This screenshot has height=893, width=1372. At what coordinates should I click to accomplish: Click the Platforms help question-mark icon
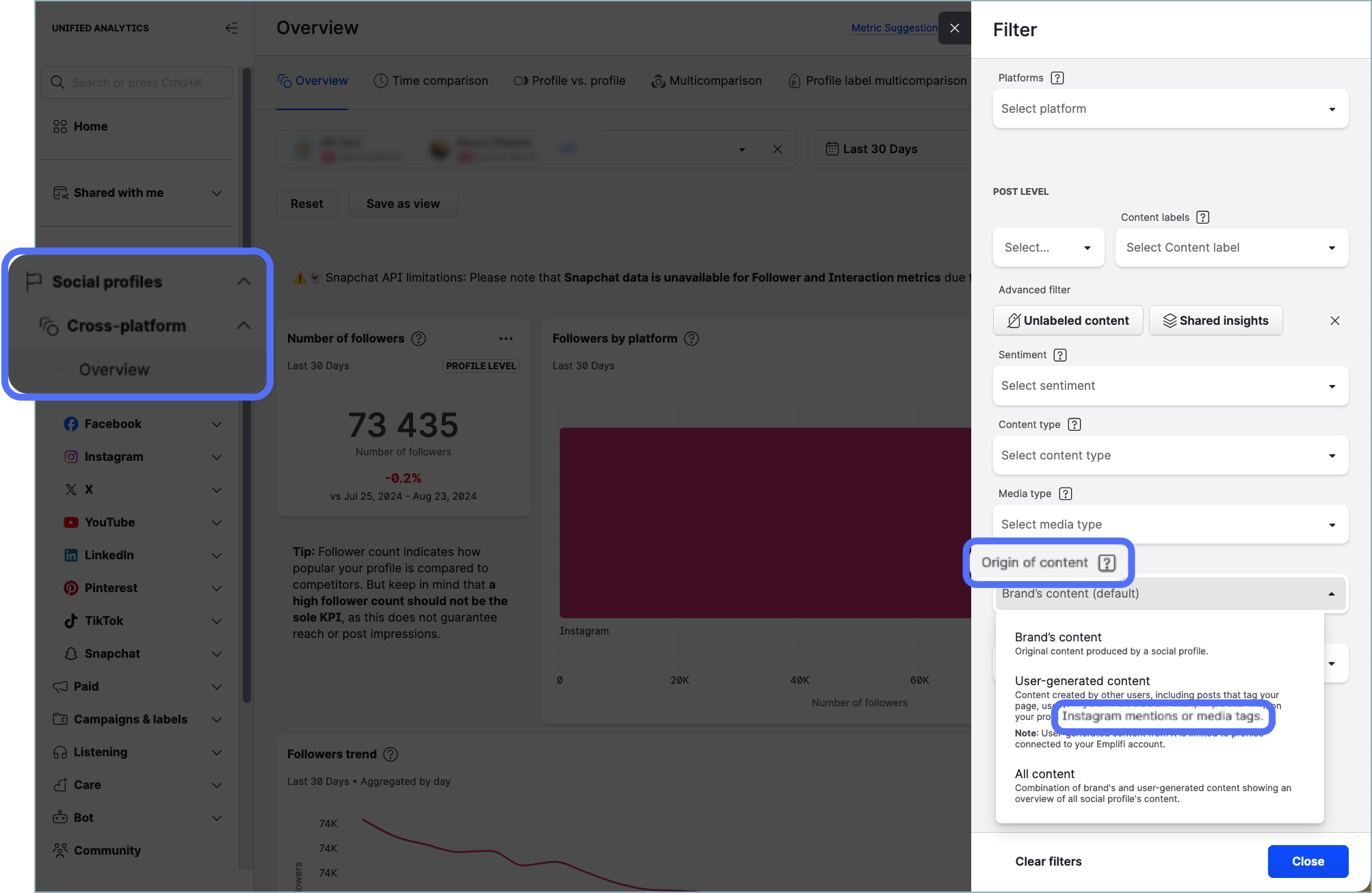[1057, 78]
